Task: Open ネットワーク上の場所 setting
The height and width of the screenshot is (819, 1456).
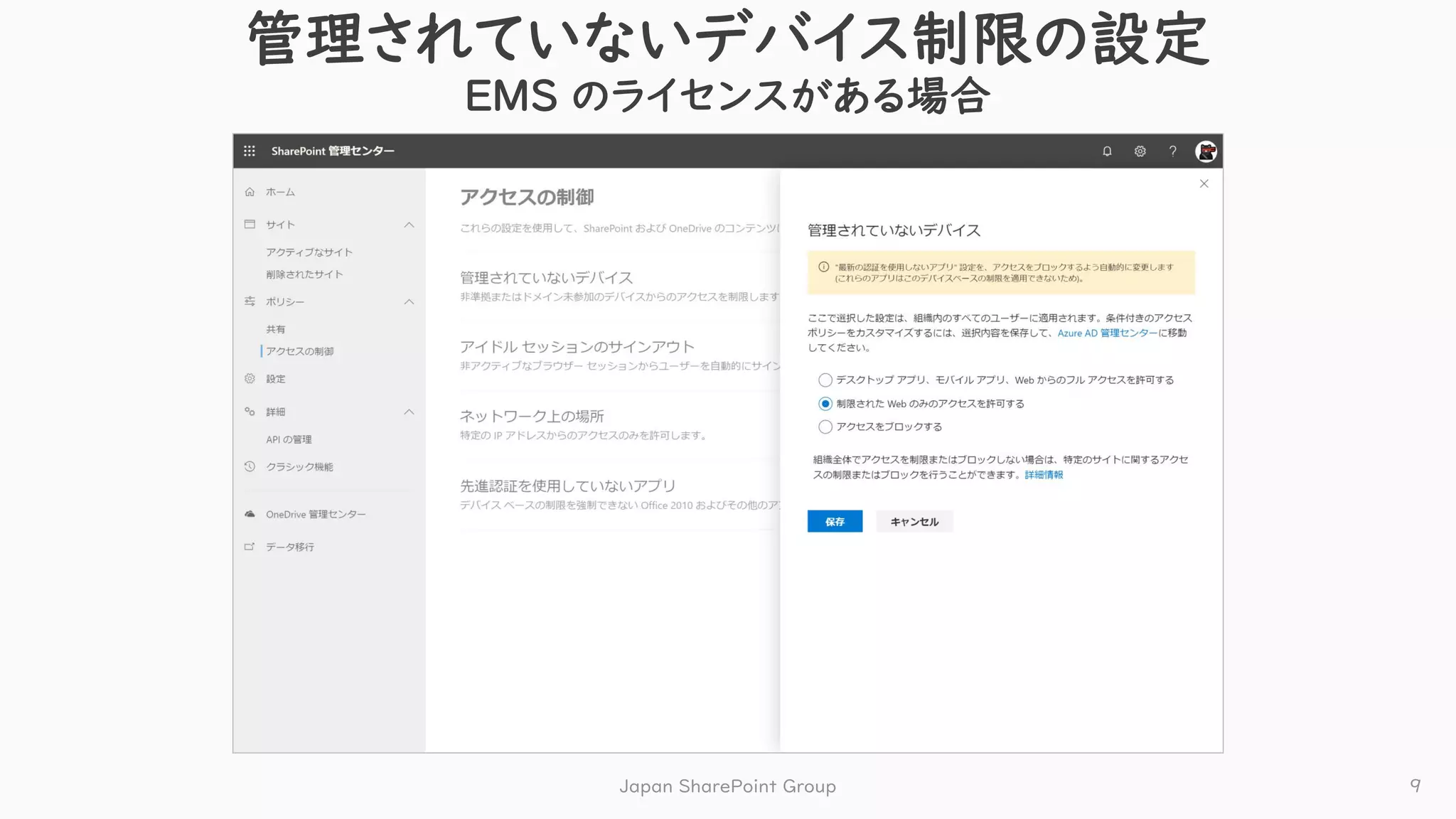Action: [532, 416]
